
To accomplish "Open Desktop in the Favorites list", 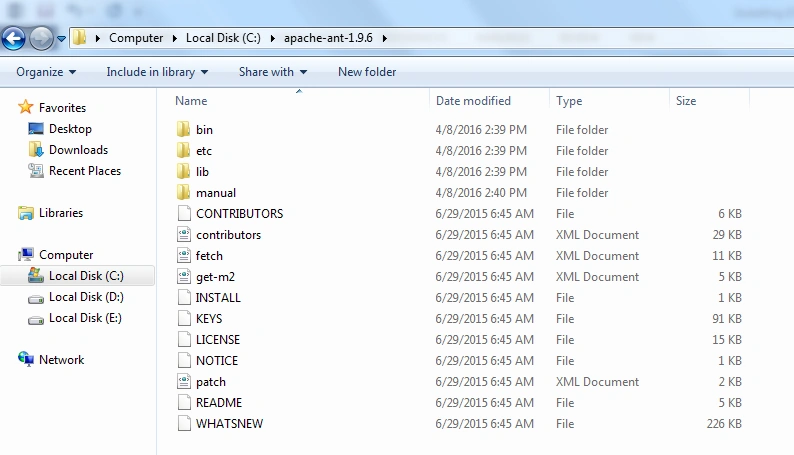I will (70, 129).
